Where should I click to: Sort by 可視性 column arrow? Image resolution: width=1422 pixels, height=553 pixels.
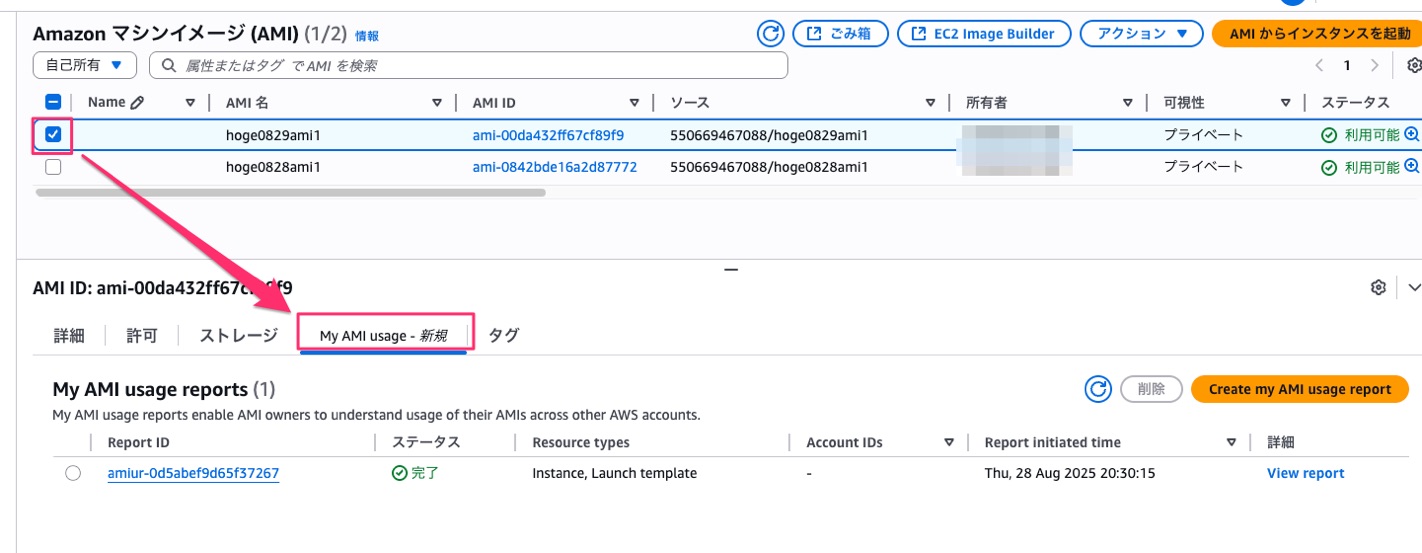1286,102
